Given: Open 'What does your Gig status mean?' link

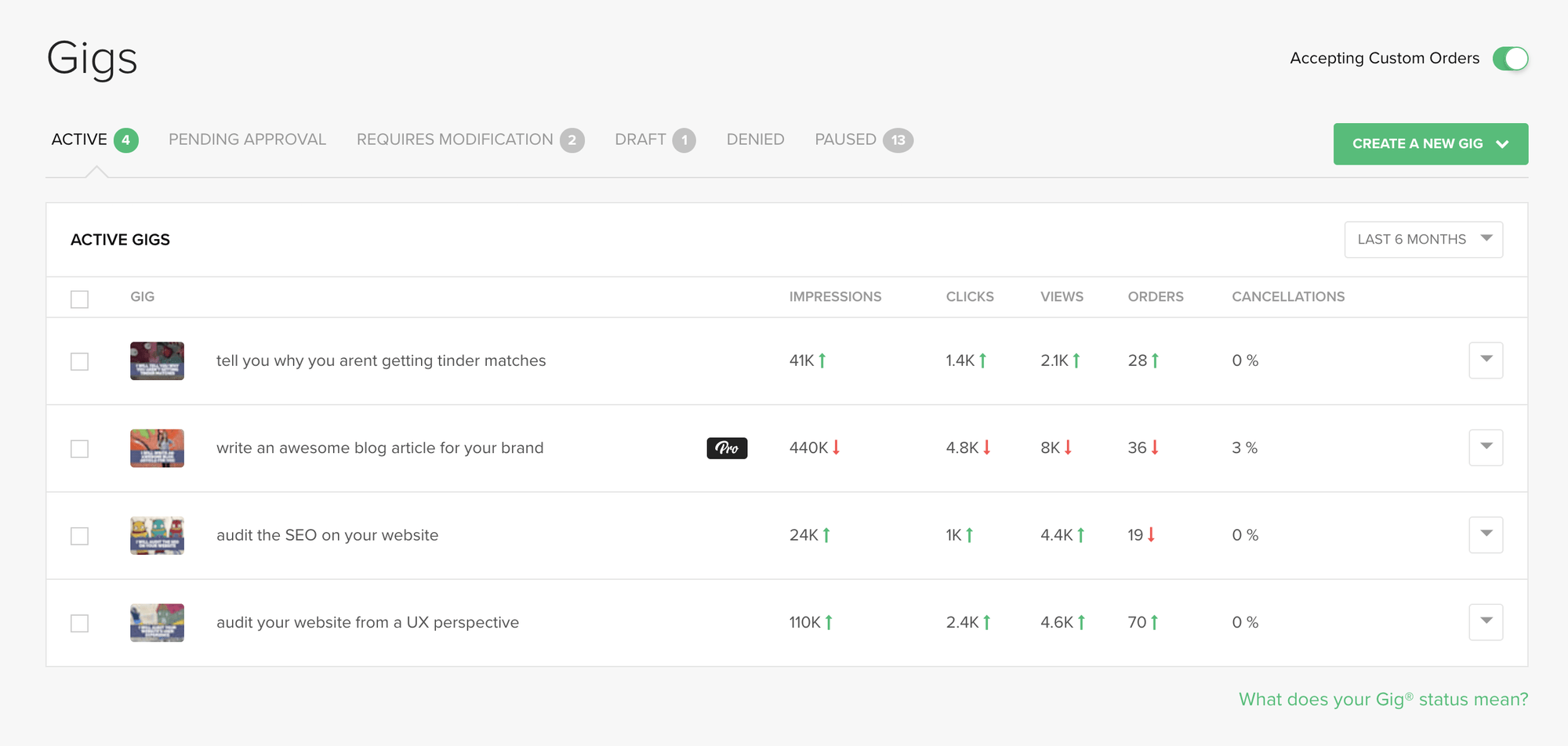Looking at the screenshot, I should click(x=1383, y=699).
